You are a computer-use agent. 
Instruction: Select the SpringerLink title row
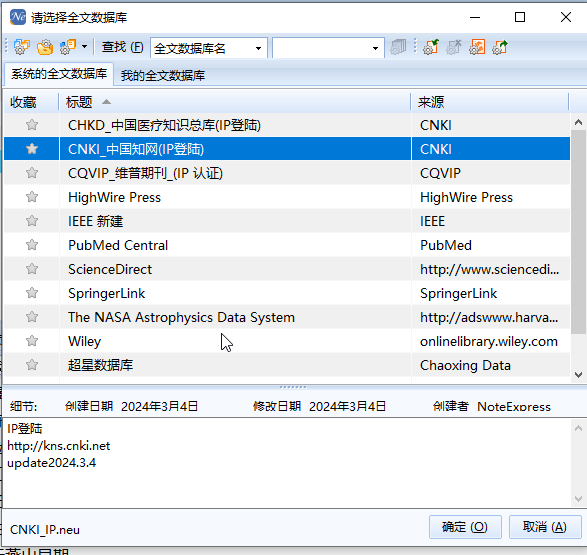(287, 293)
